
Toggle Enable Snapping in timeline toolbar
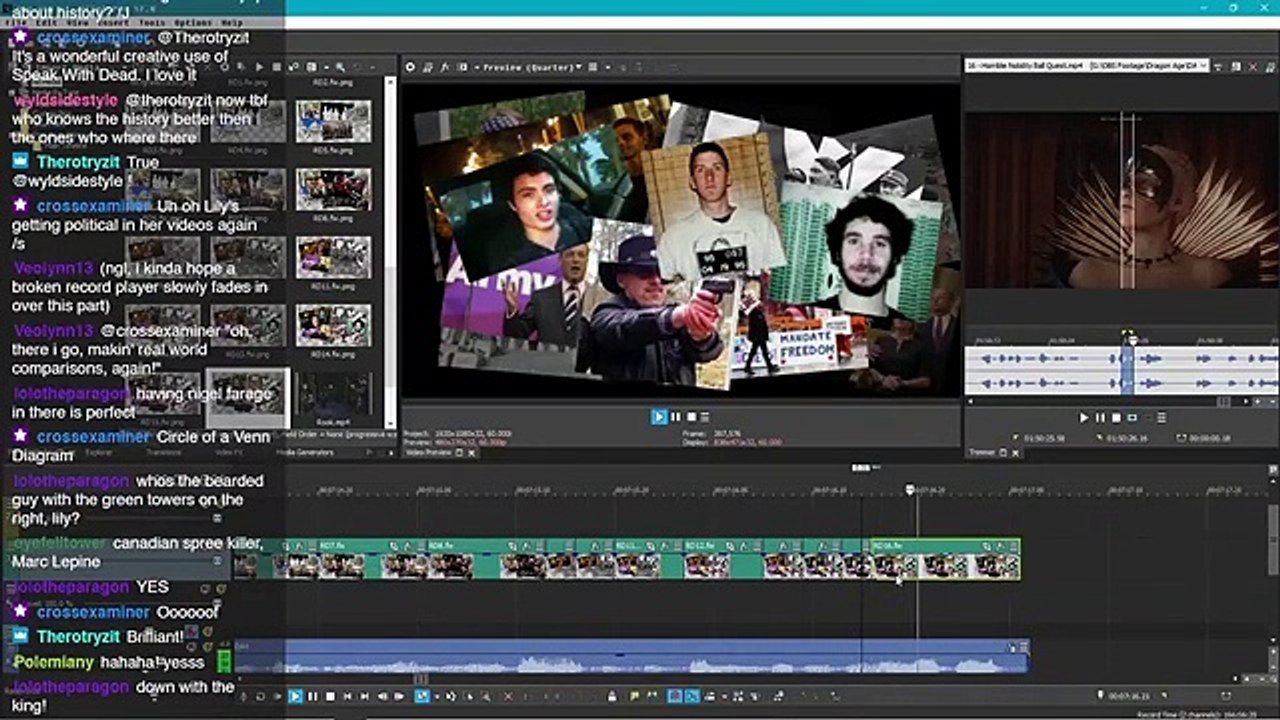tap(675, 696)
